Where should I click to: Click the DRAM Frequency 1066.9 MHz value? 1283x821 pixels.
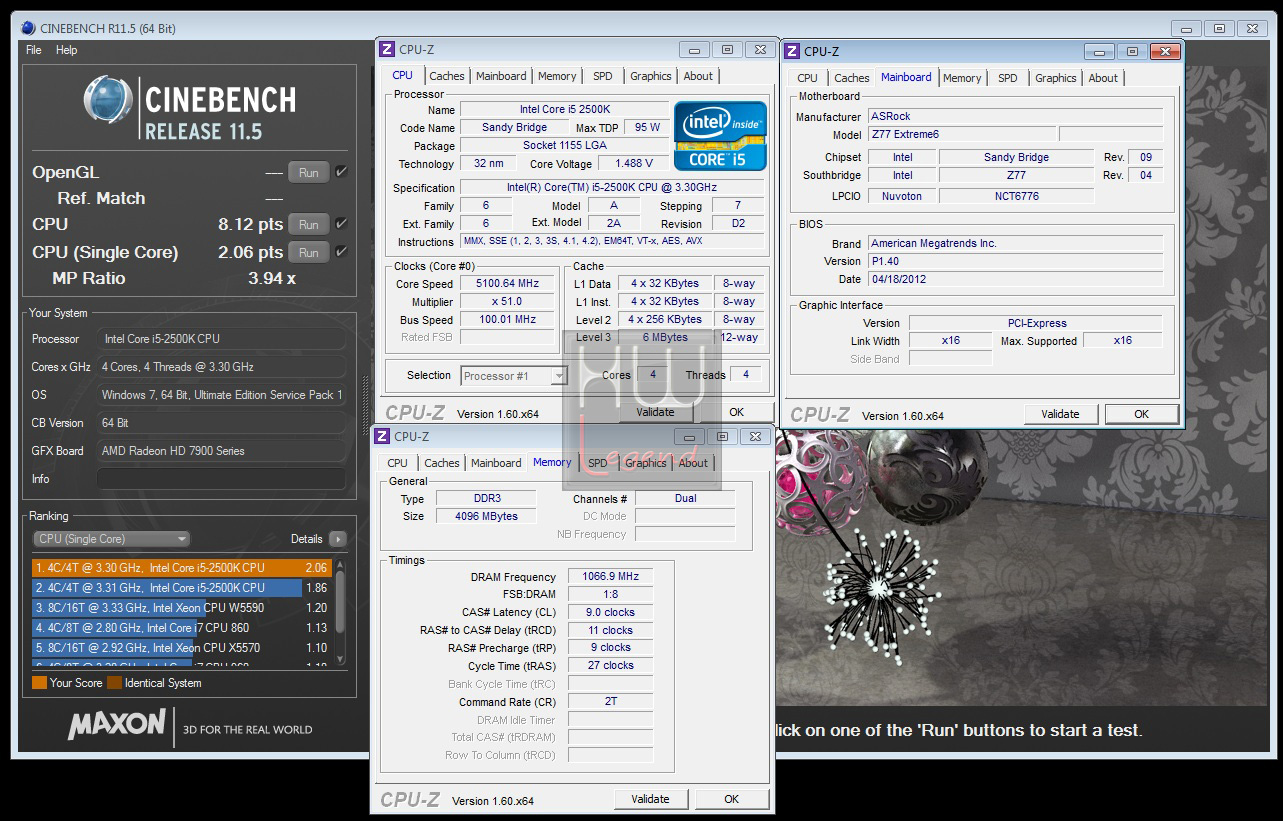coord(610,576)
